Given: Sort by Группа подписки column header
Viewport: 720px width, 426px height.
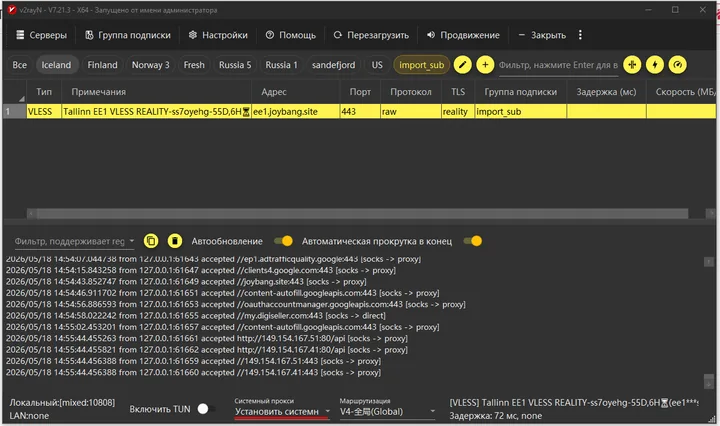Looking at the screenshot, I should pos(521,92).
